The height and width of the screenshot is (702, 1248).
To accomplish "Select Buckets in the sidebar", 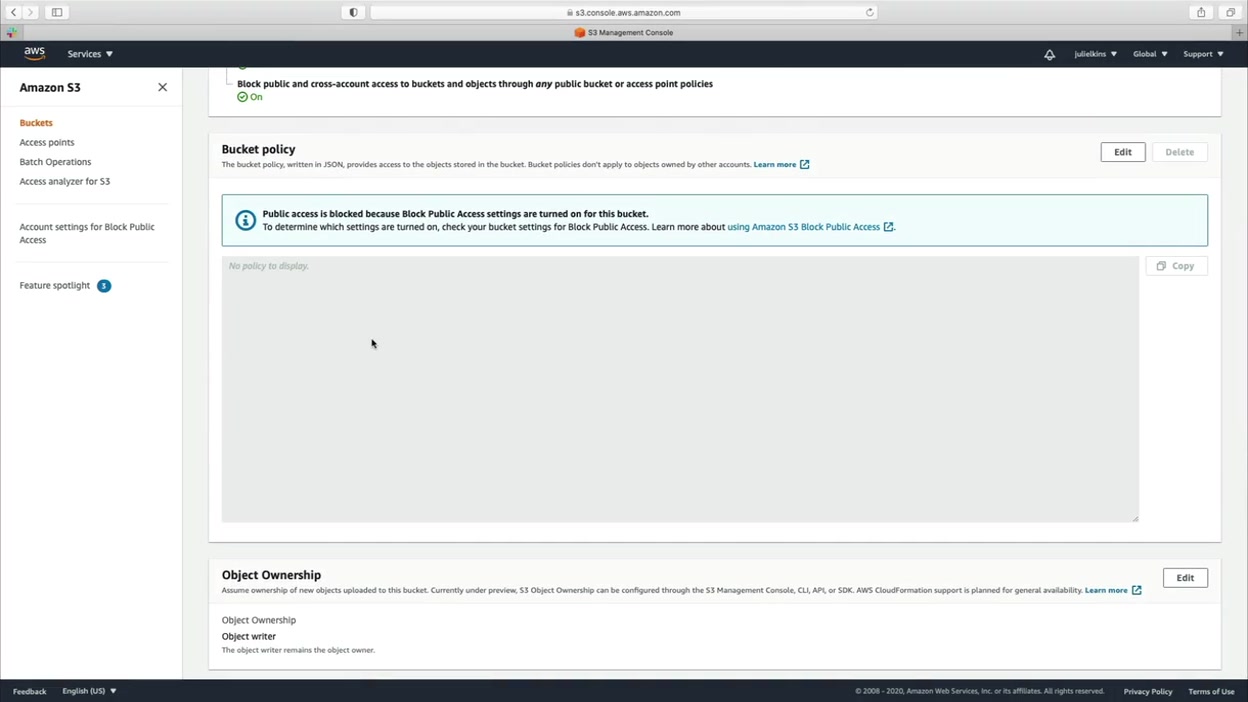I will [36, 123].
